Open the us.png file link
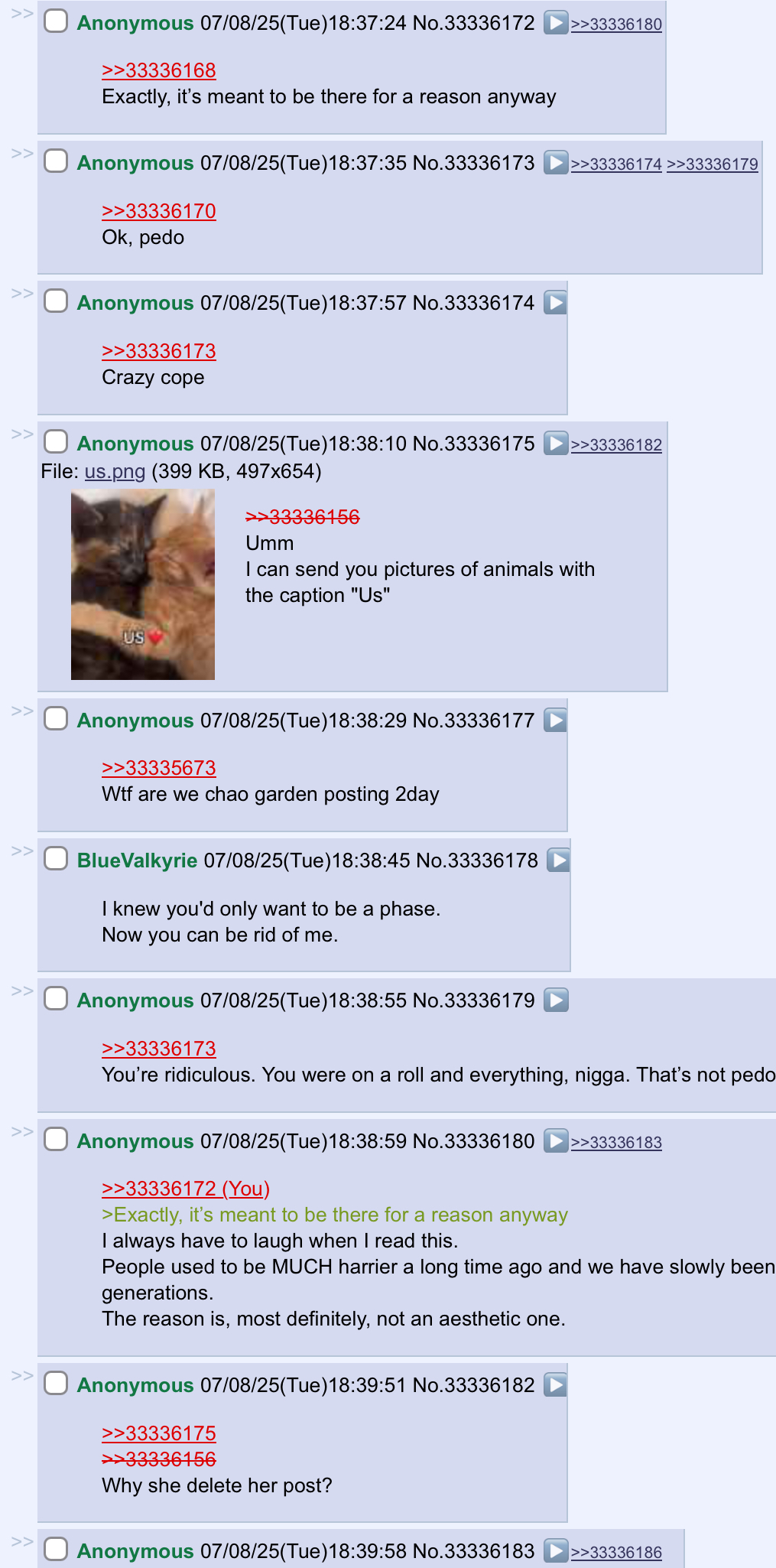 [115, 471]
